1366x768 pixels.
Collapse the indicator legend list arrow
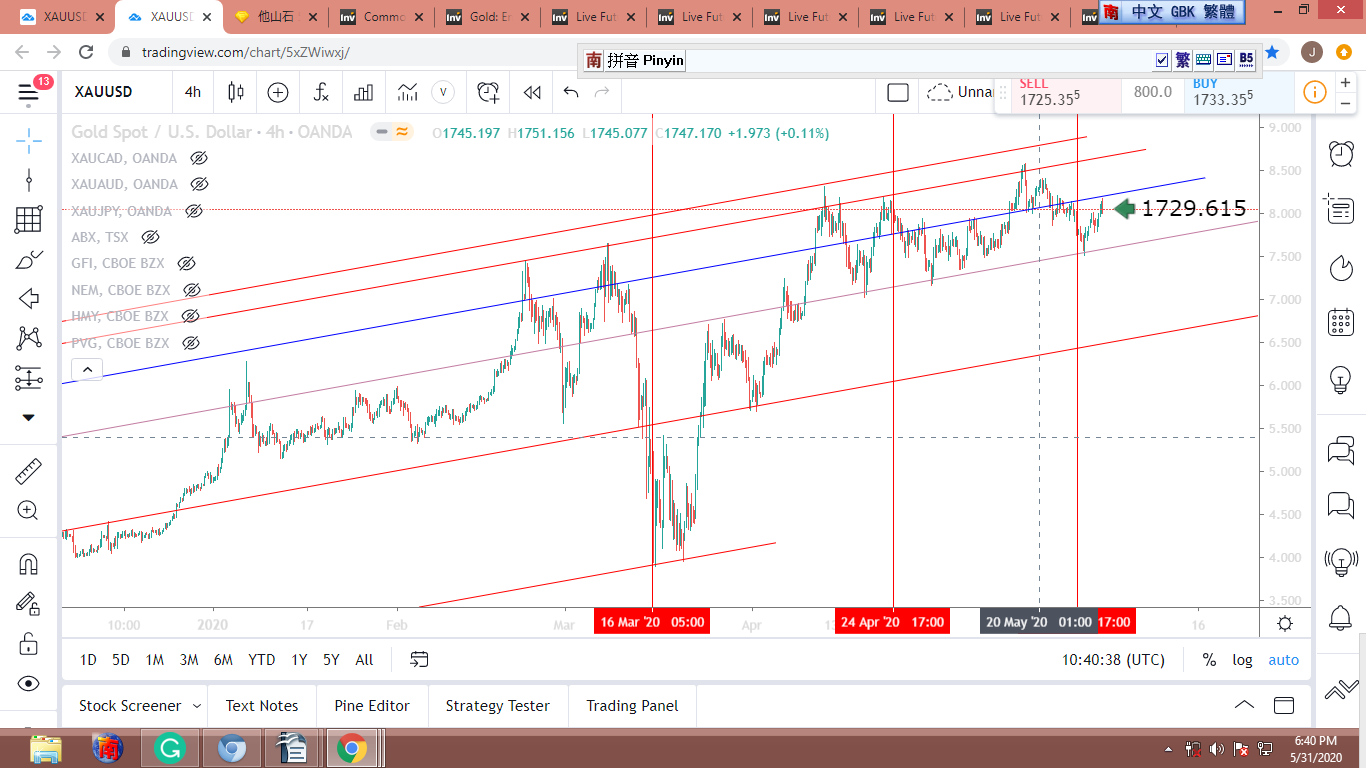tap(87, 370)
